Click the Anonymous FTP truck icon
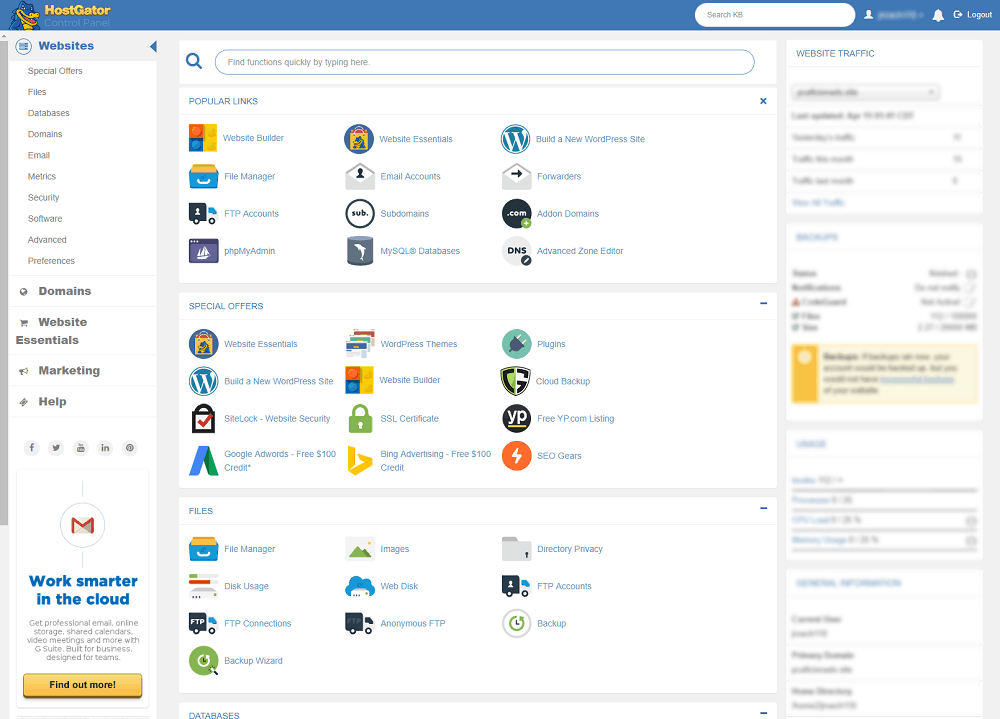The image size is (1000, 719). 360,623
